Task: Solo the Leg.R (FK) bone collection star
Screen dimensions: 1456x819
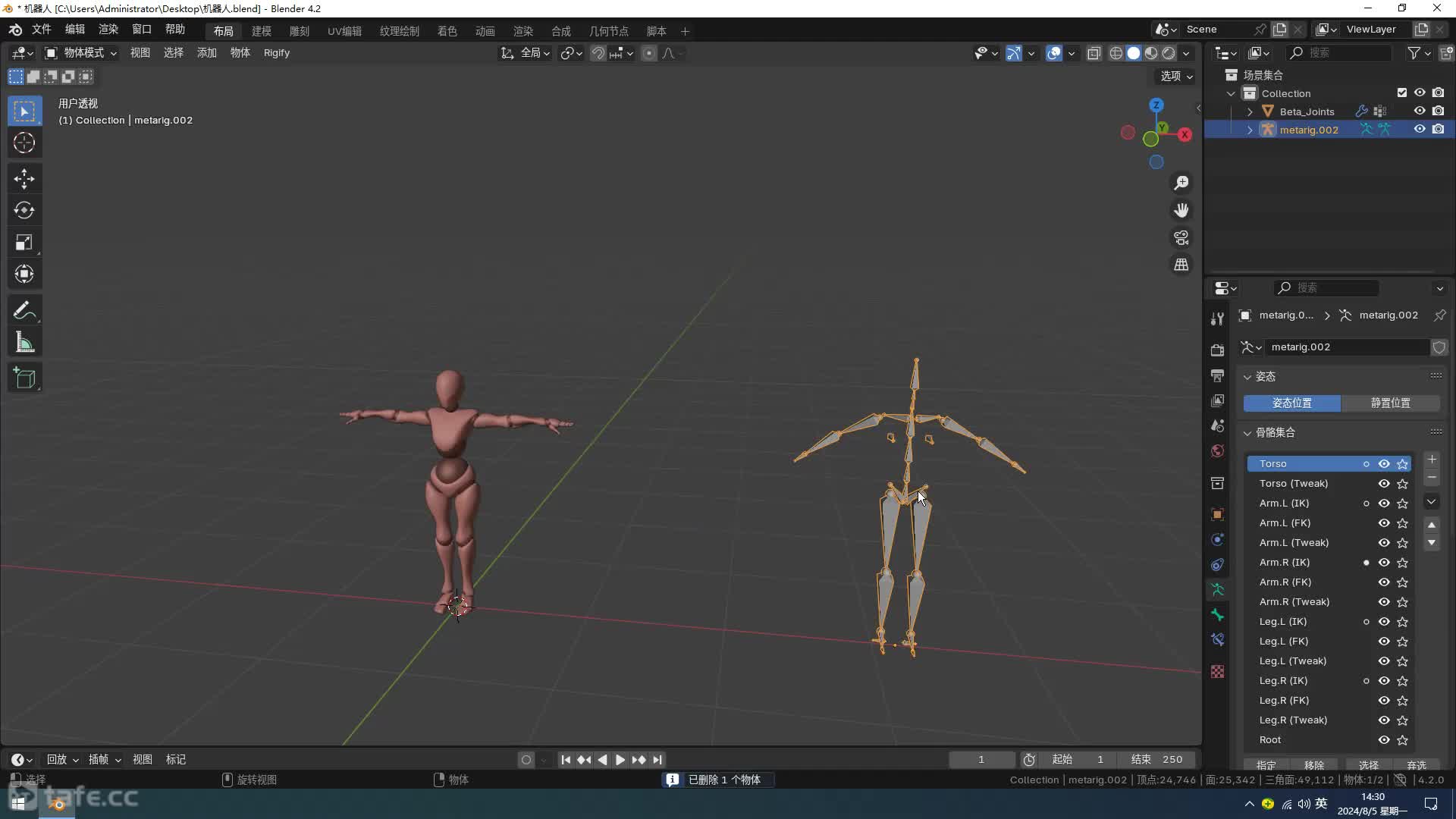Action: point(1403,701)
